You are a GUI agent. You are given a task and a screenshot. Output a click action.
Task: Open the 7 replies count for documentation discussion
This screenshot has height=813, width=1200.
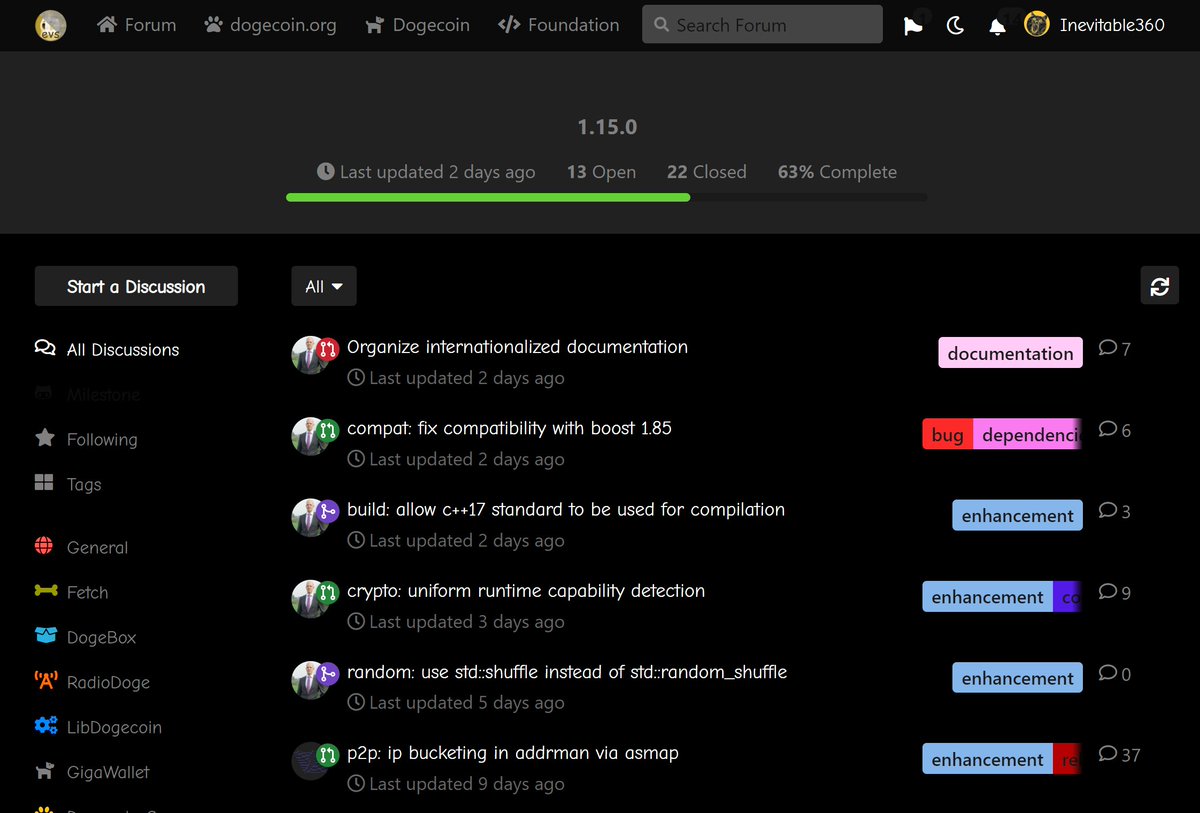click(x=1115, y=348)
